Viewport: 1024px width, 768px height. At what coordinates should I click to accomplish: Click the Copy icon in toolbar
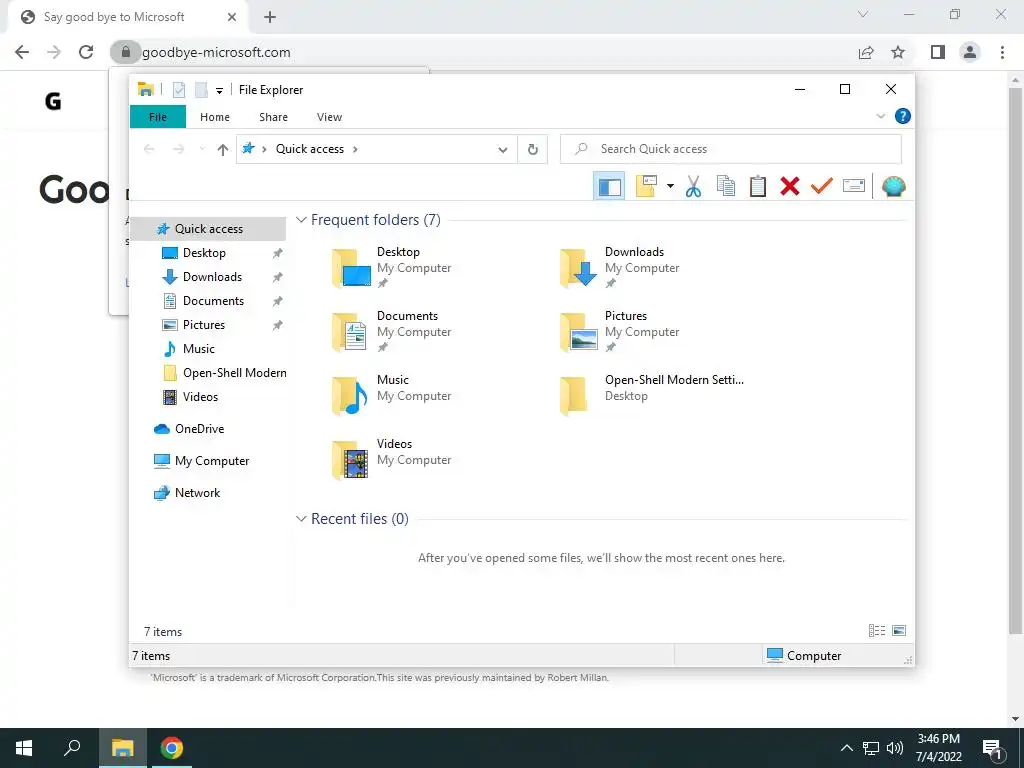(x=726, y=187)
